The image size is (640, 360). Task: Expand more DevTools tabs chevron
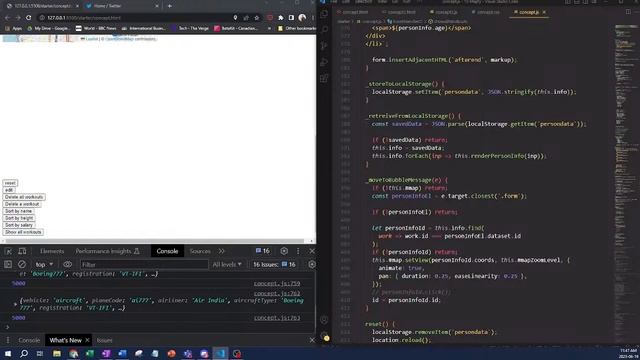click(x=222, y=251)
